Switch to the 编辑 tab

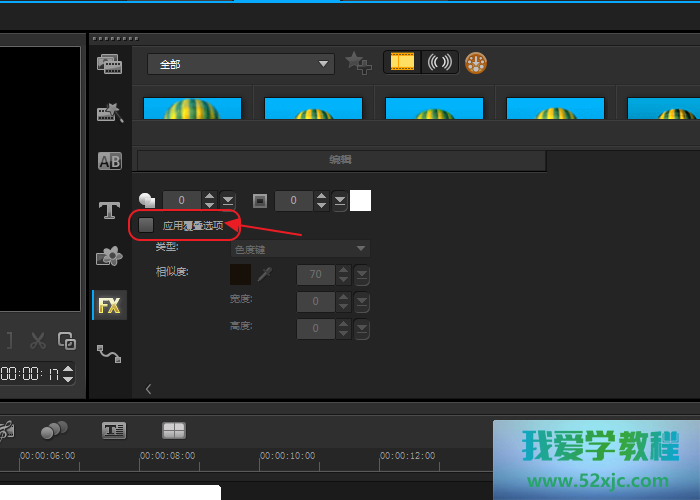coord(341,160)
